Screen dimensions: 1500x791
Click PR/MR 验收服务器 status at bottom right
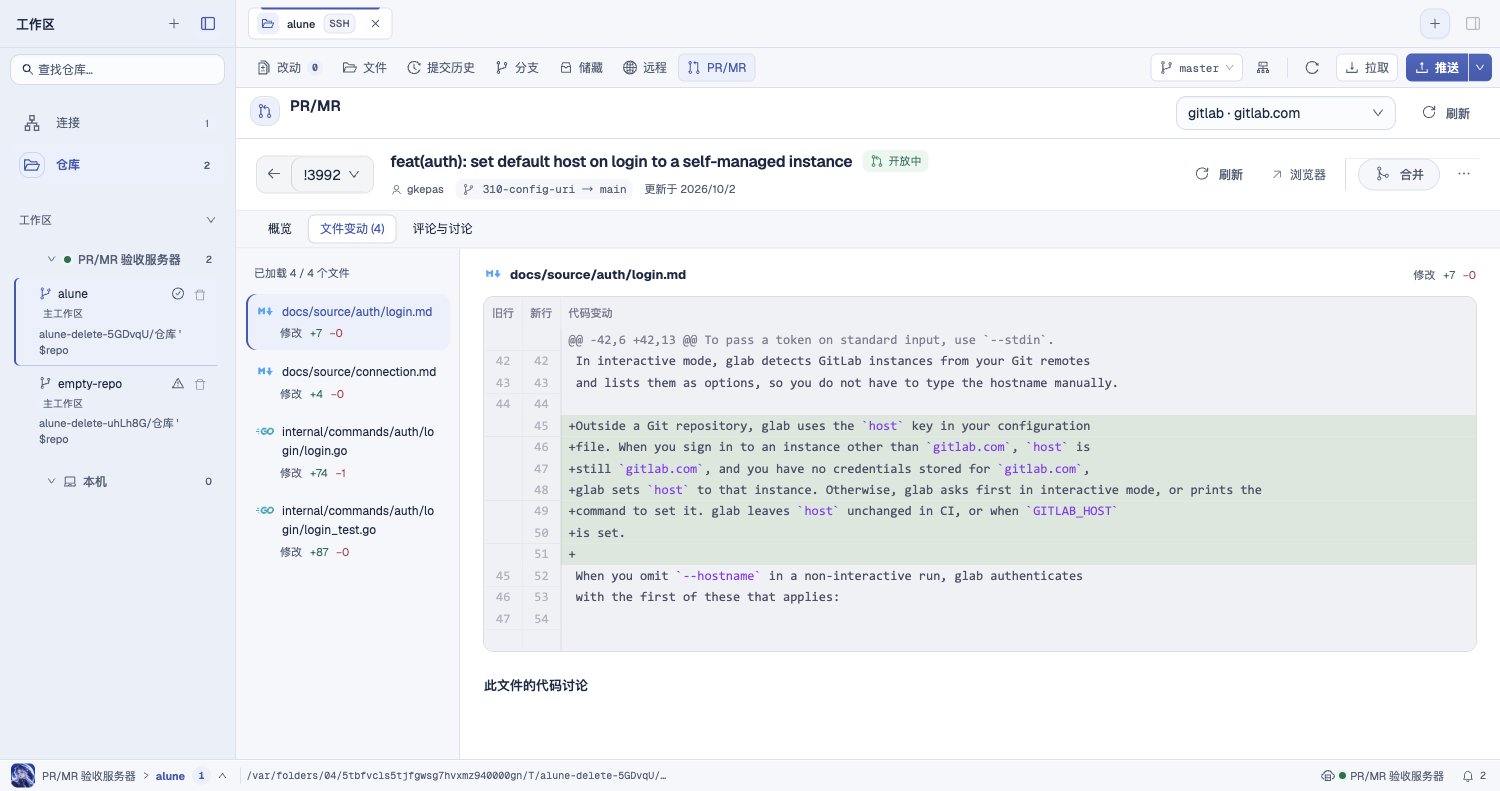[1383, 776]
